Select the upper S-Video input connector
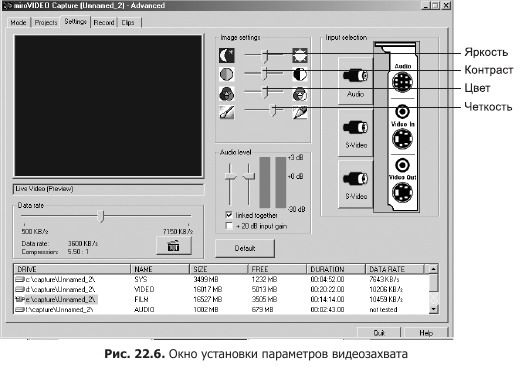 point(355,132)
